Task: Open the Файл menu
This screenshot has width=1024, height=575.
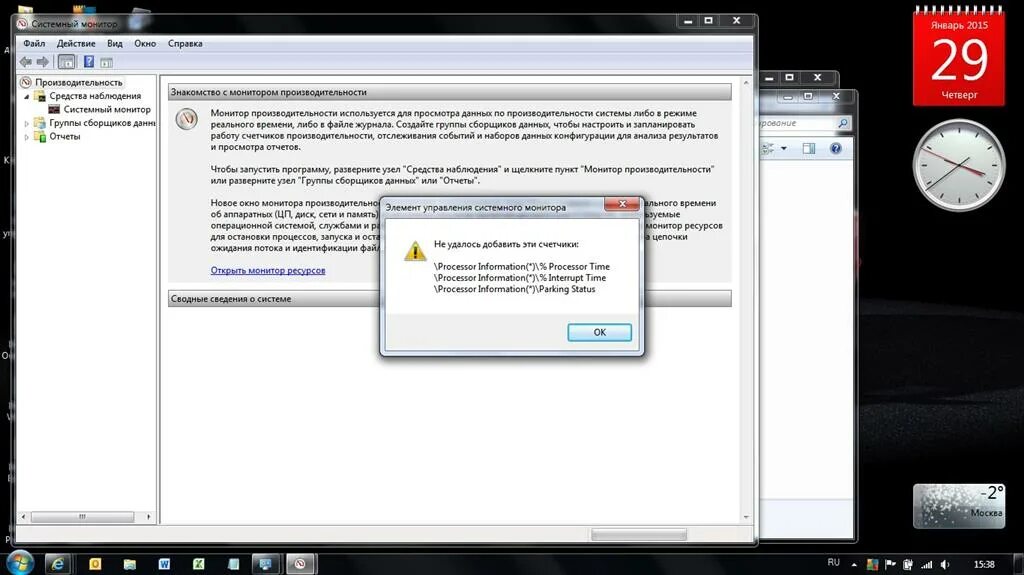Action: (34, 43)
